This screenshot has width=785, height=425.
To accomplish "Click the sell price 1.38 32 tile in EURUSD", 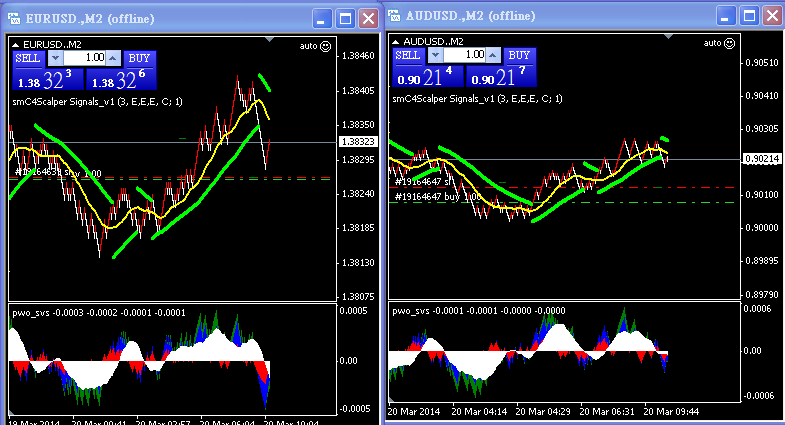I will (48, 80).
